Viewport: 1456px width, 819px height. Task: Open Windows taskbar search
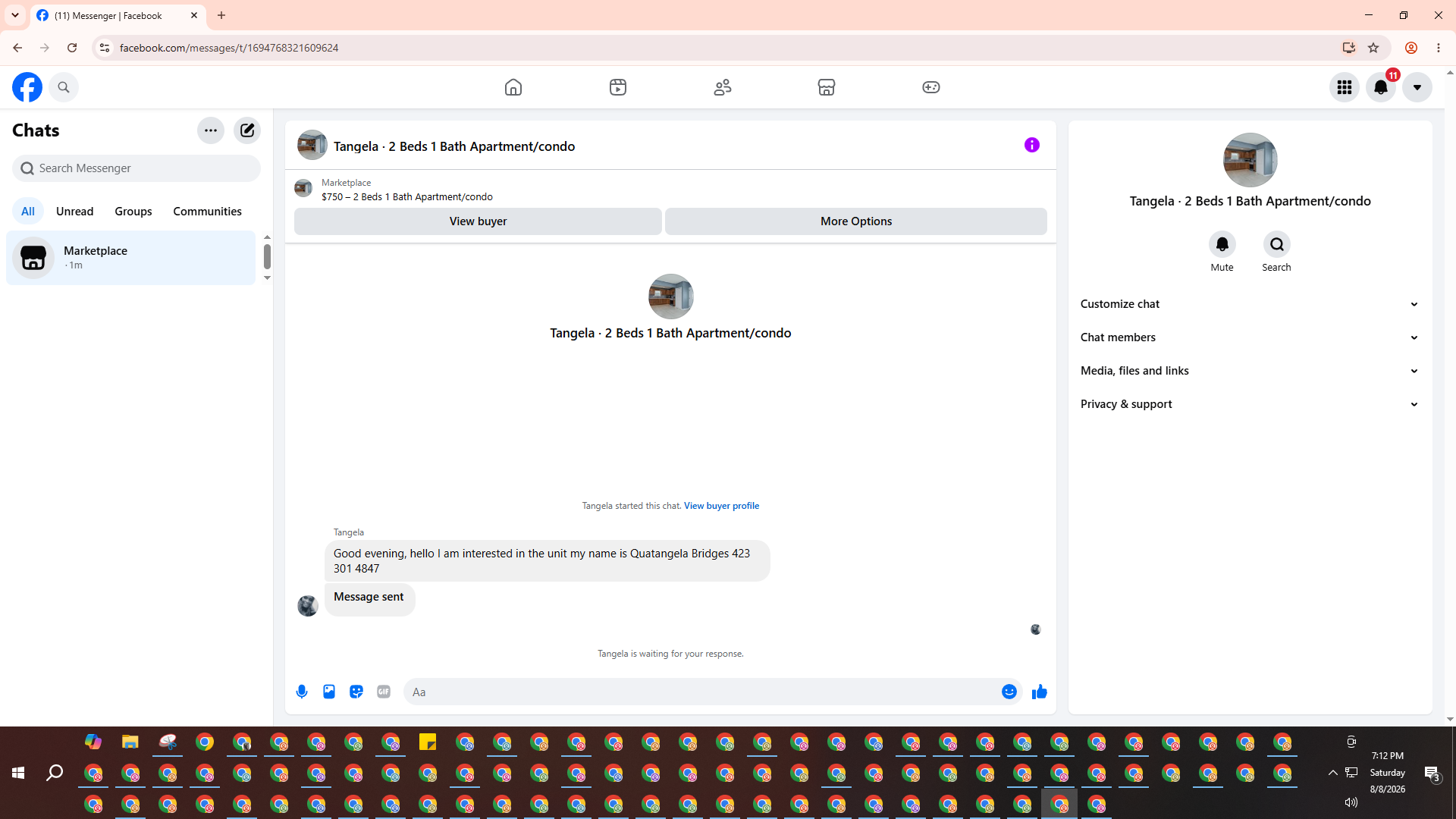point(55,773)
